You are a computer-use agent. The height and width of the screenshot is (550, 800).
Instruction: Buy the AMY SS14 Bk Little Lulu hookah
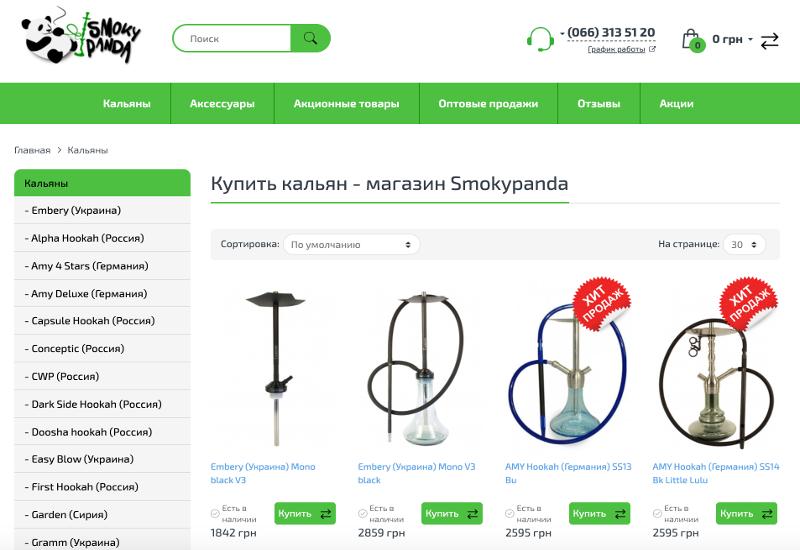coord(736,514)
